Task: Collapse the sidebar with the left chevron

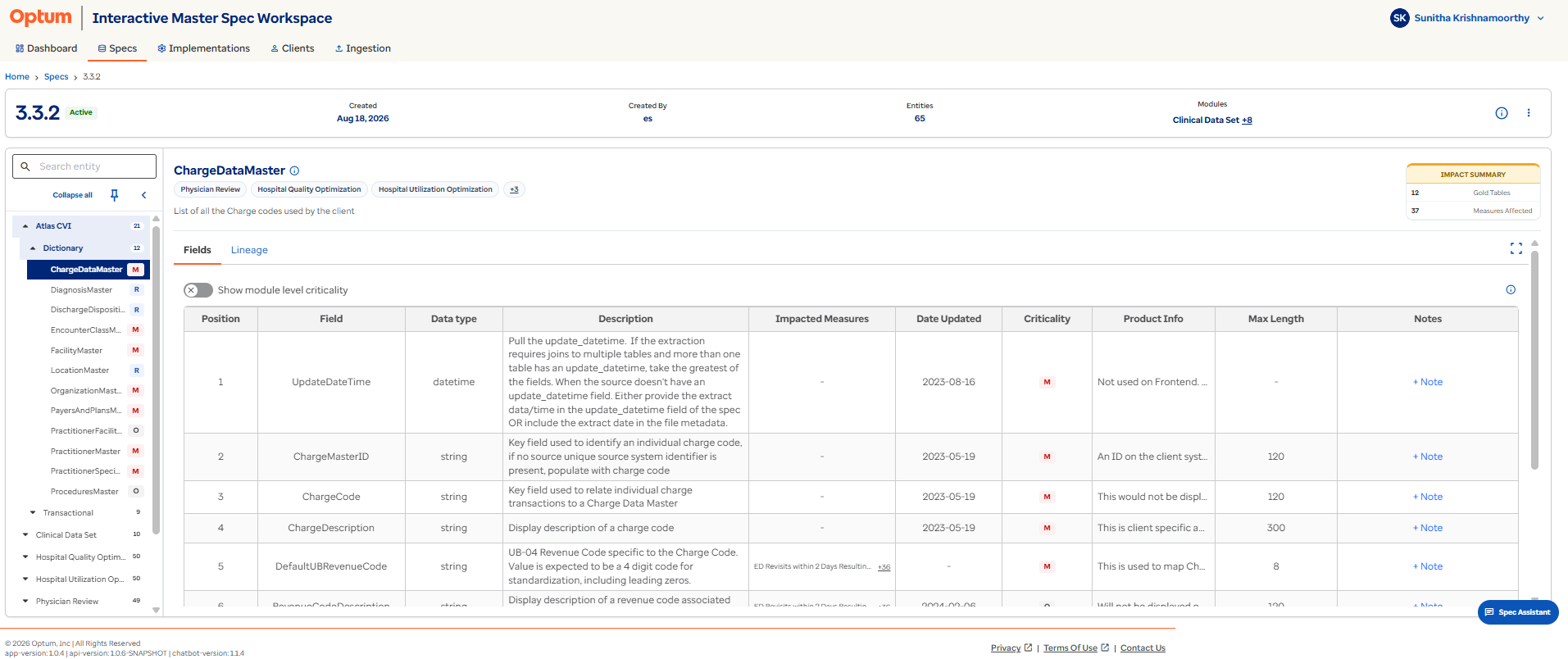Action: [x=143, y=195]
